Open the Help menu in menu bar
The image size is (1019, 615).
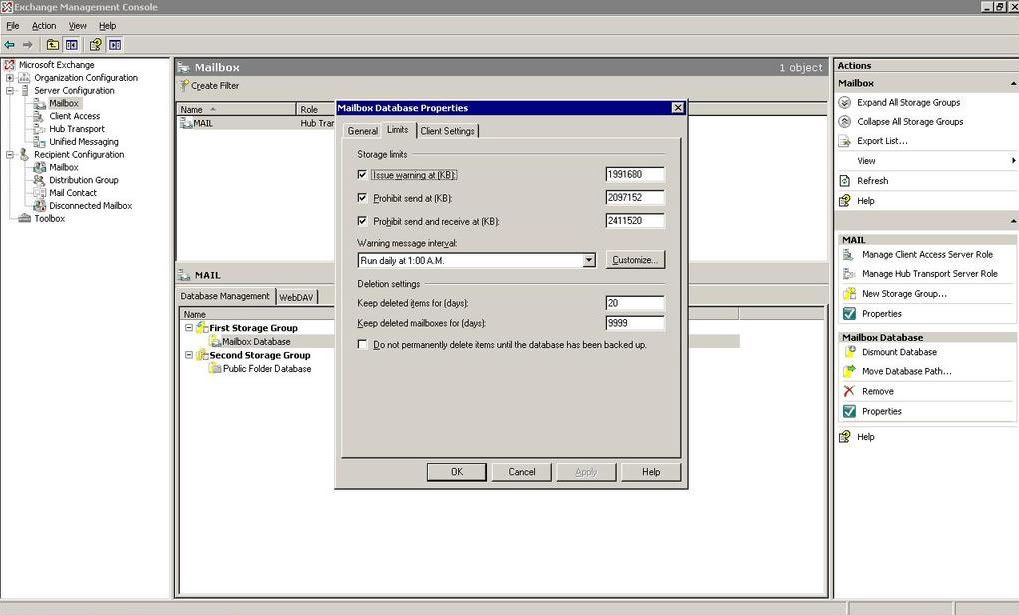[x=108, y=26]
